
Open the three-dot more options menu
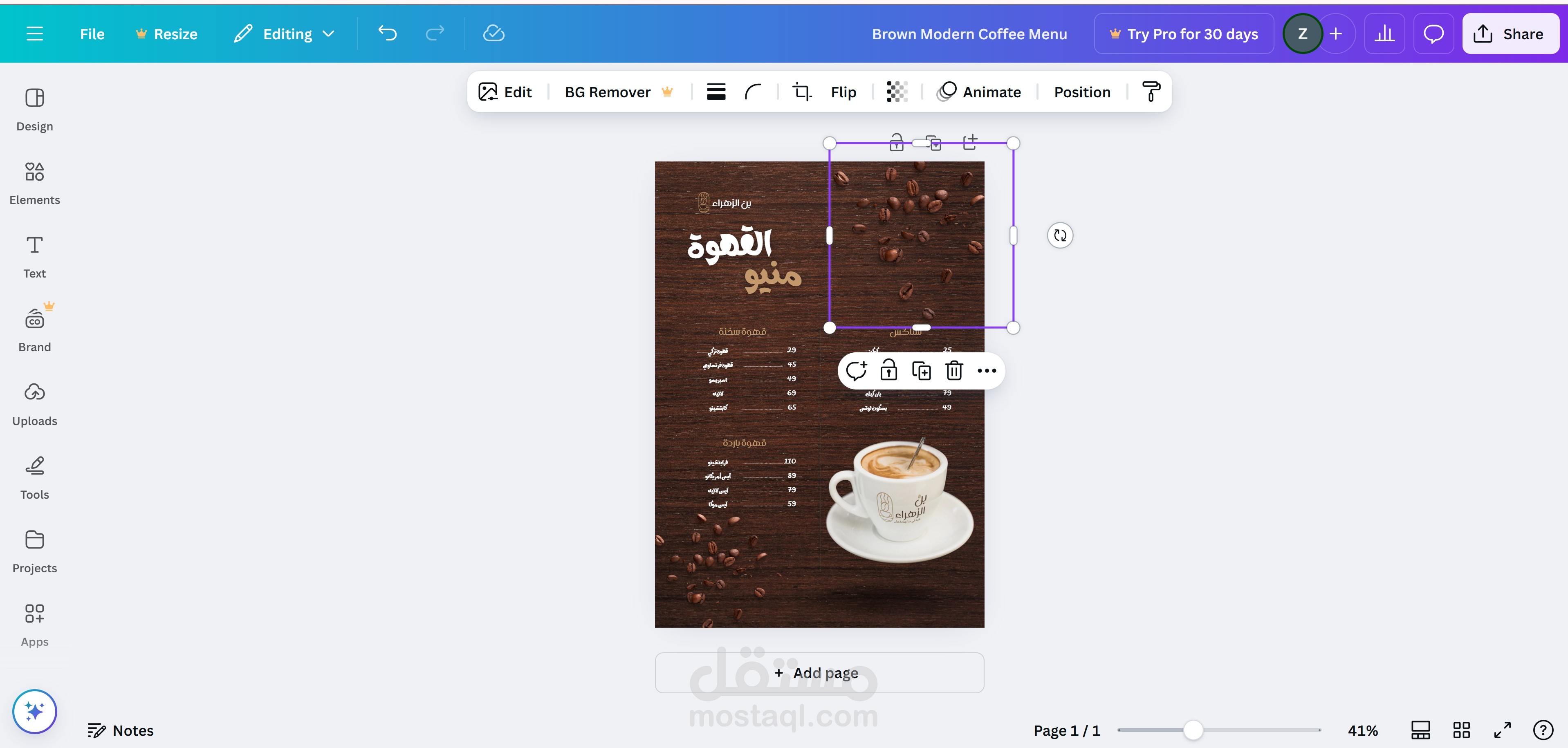(x=986, y=371)
